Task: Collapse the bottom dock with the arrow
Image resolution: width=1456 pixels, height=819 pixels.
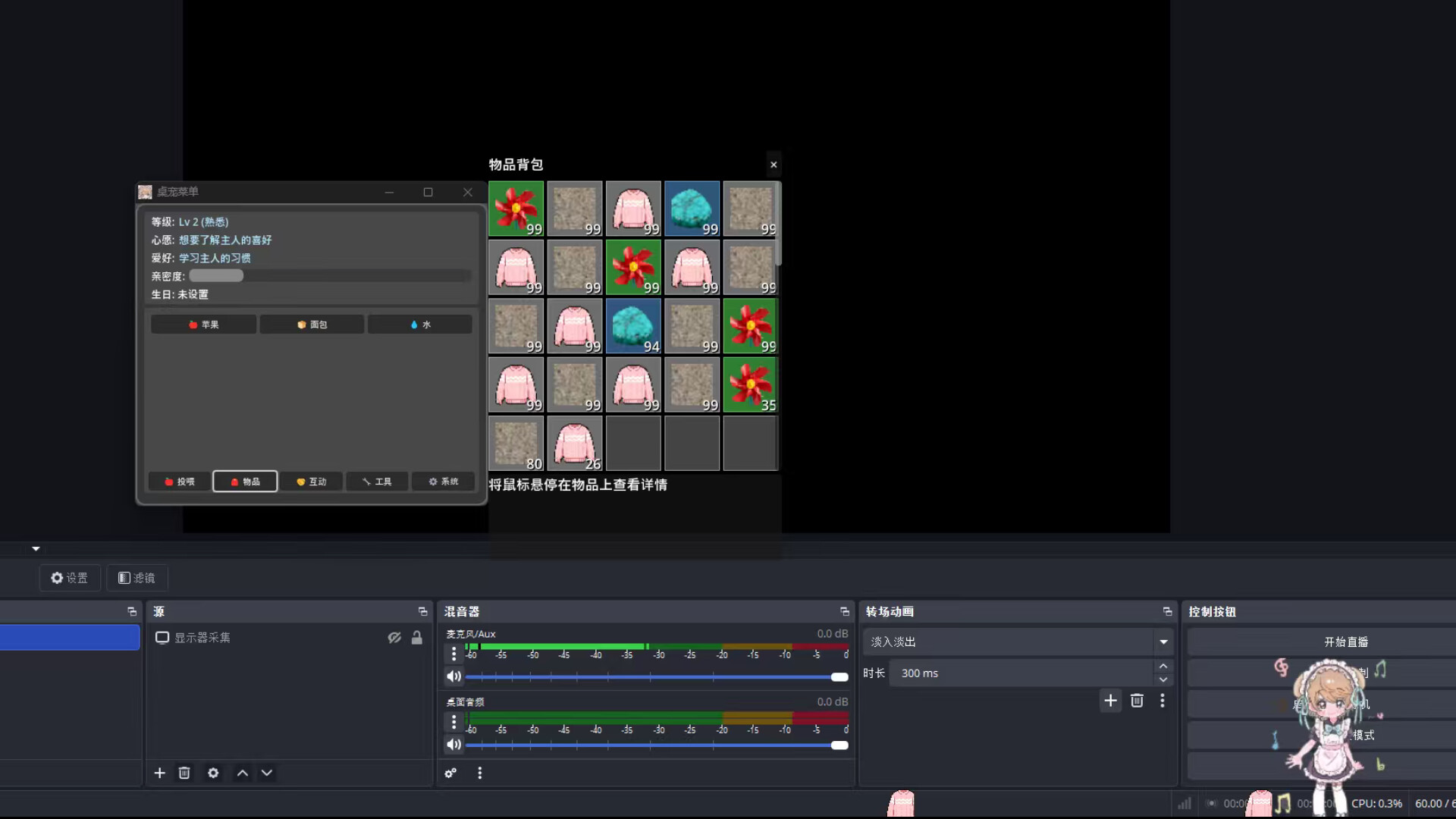Action: click(35, 548)
